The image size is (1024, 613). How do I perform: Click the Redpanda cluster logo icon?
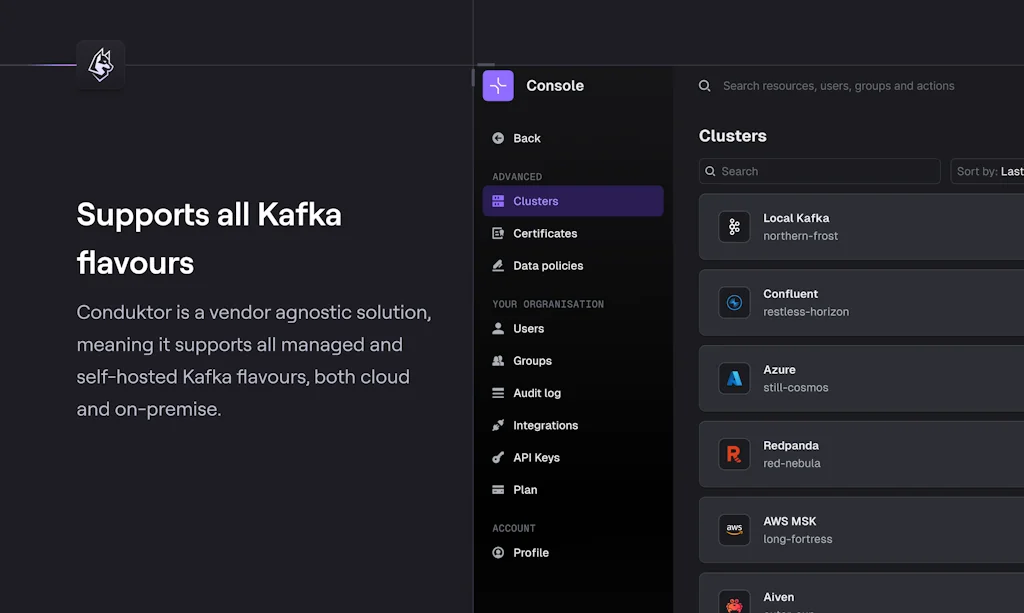734,455
